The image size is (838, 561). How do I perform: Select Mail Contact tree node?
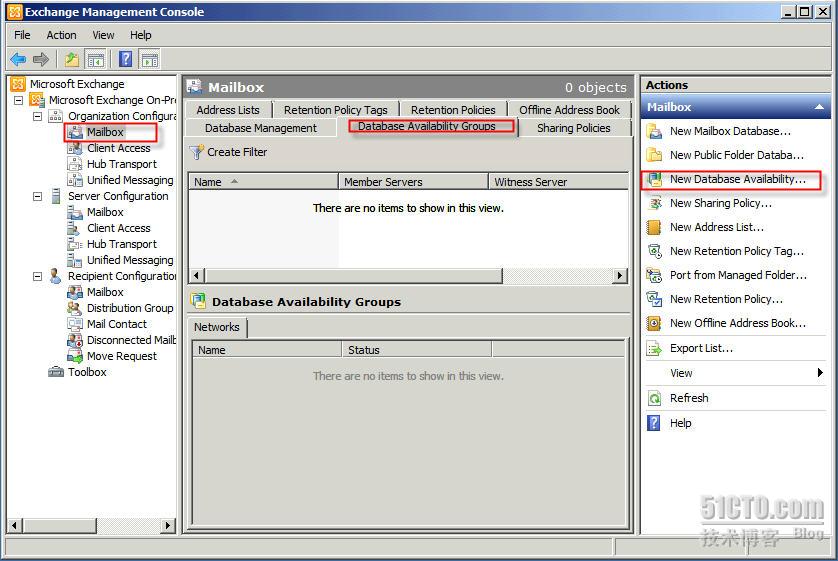coord(117,324)
